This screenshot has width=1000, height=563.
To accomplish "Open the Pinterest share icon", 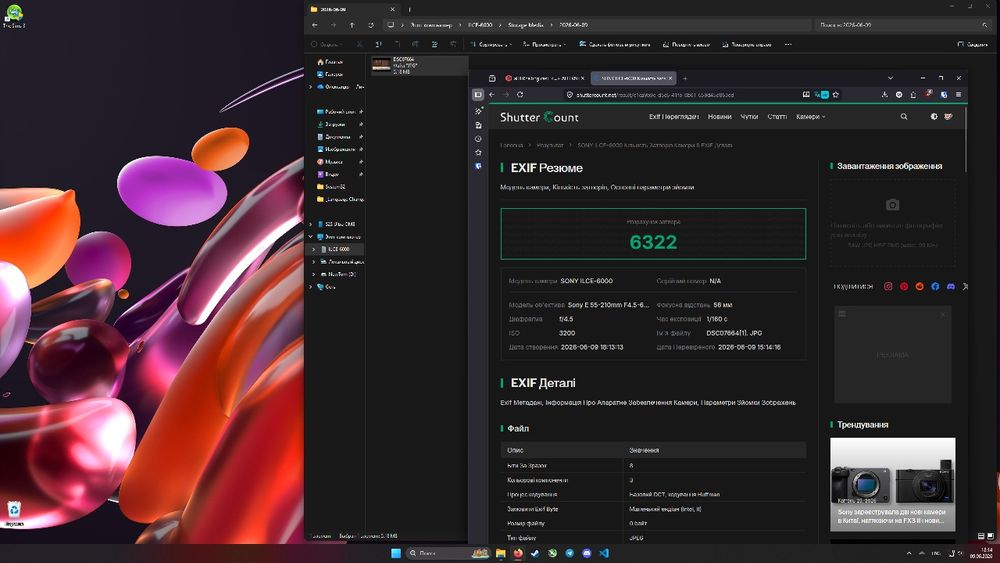I will pos(904,286).
